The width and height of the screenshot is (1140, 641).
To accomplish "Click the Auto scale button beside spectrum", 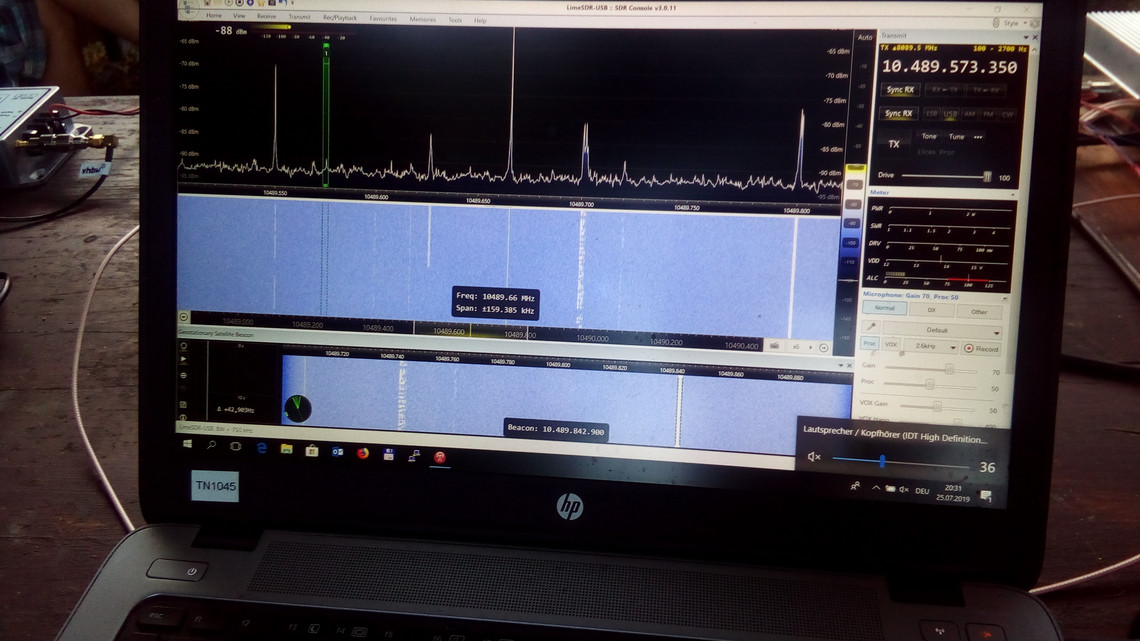I will point(864,37).
